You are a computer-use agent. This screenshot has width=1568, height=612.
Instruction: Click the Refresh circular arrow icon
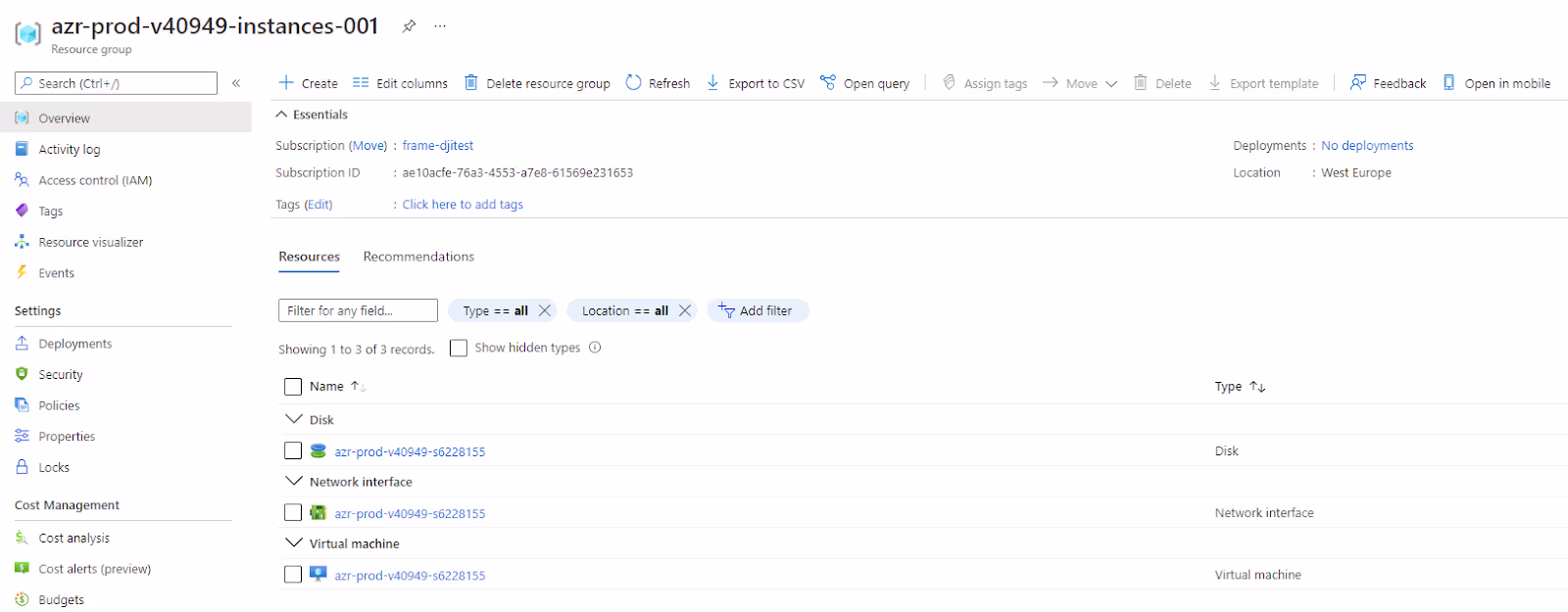633,82
